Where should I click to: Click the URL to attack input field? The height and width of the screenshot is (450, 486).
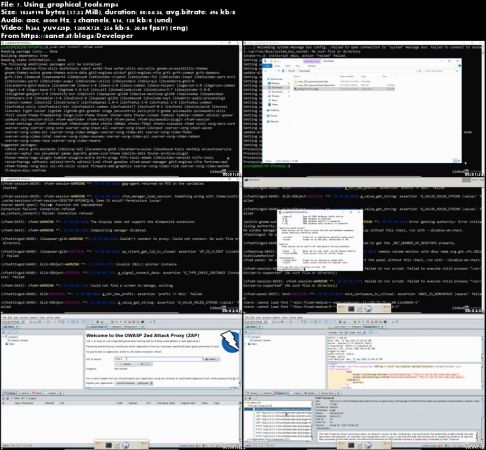tap(159, 359)
